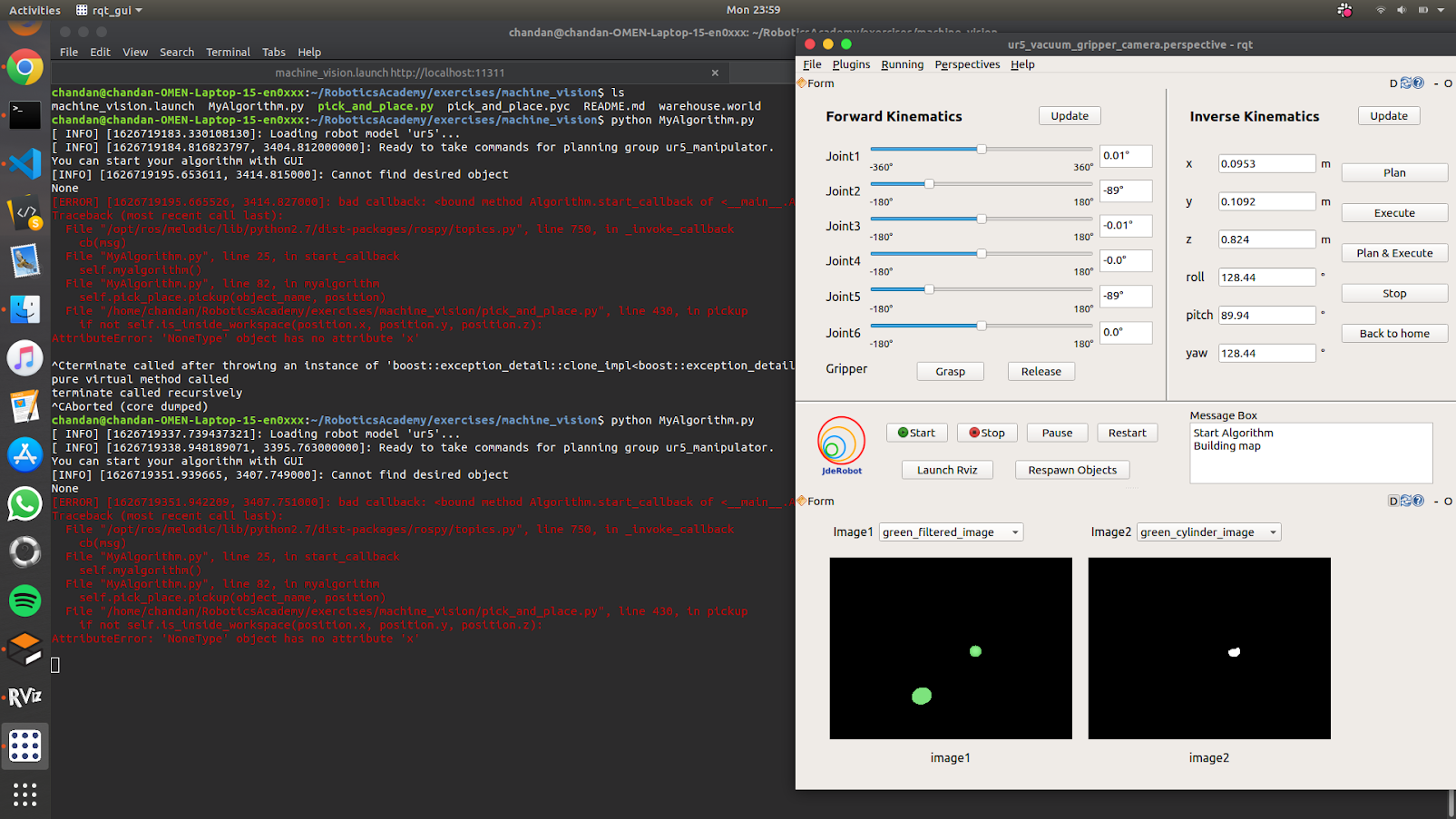The image size is (1456, 819).
Task: Open the Terminal dock icon
Action: [24, 115]
